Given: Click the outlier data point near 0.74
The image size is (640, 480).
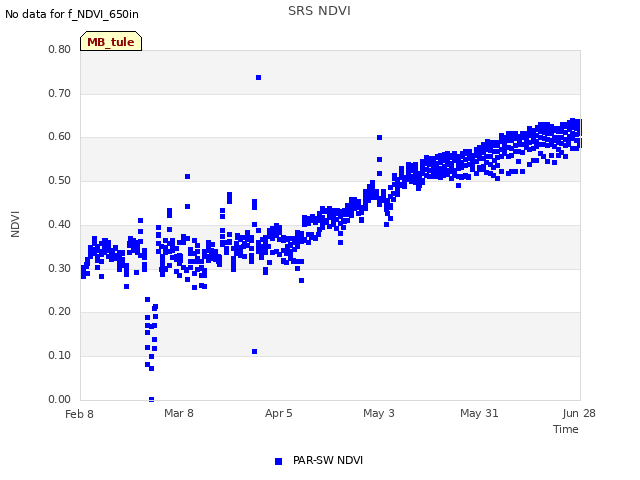Looking at the screenshot, I should click(x=258, y=78).
